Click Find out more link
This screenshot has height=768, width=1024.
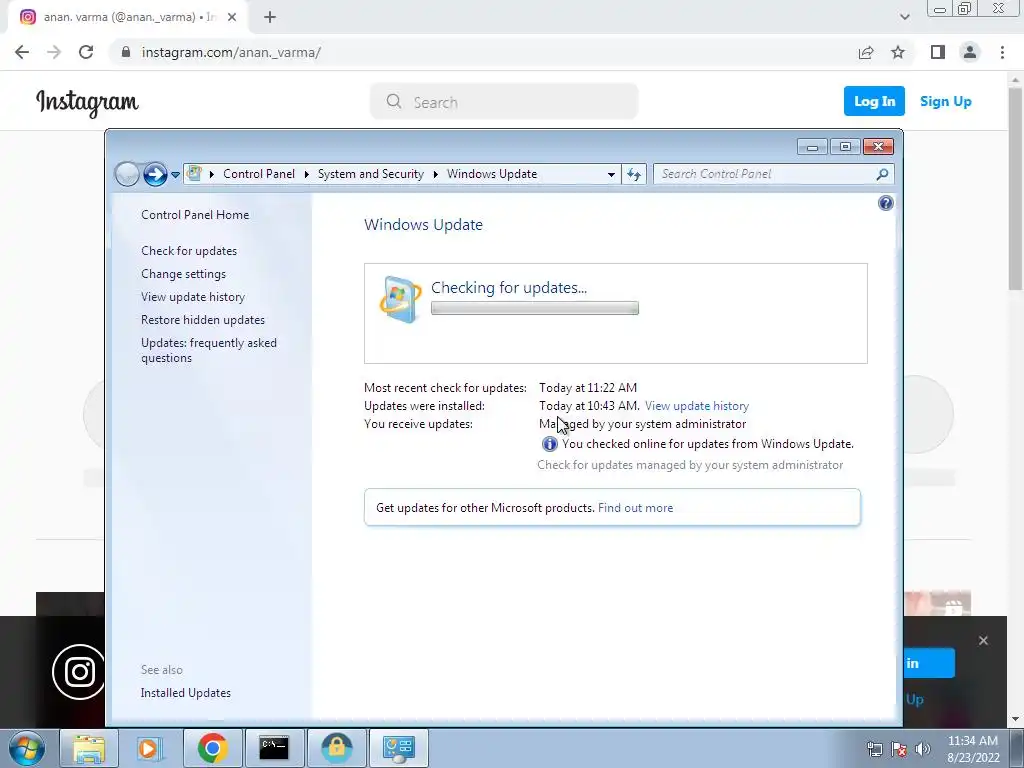635,508
